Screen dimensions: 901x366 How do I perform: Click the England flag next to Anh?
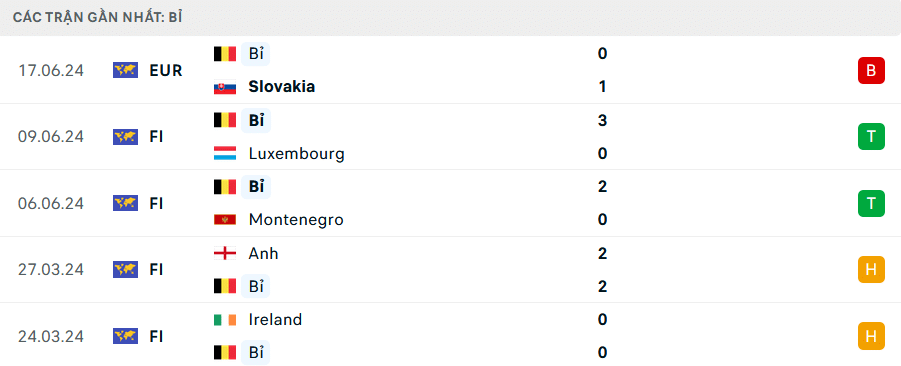(225, 253)
